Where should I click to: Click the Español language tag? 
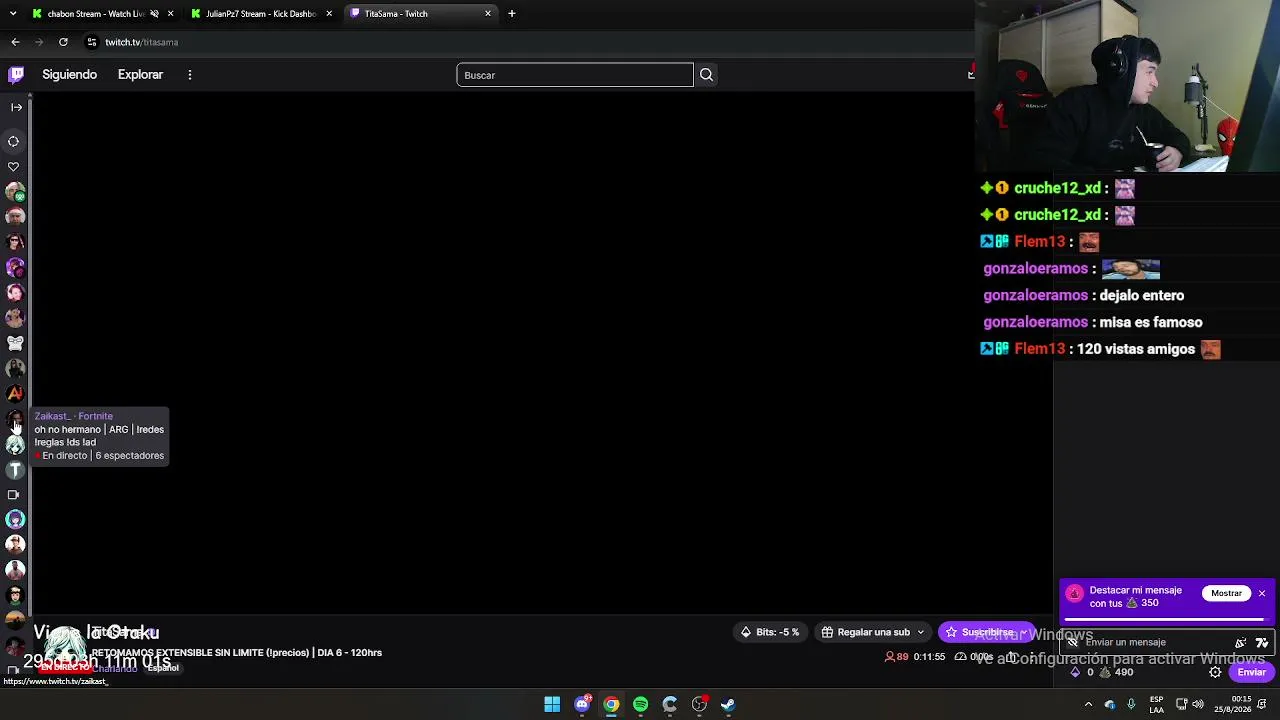coord(163,668)
